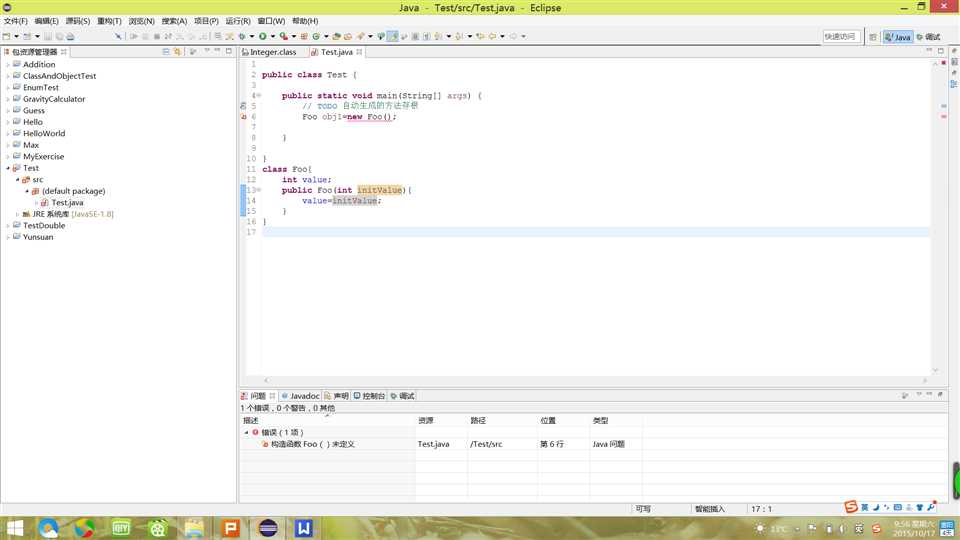Expand the JRE system library node
This screenshot has width=960, height=540.
point(18,214)
